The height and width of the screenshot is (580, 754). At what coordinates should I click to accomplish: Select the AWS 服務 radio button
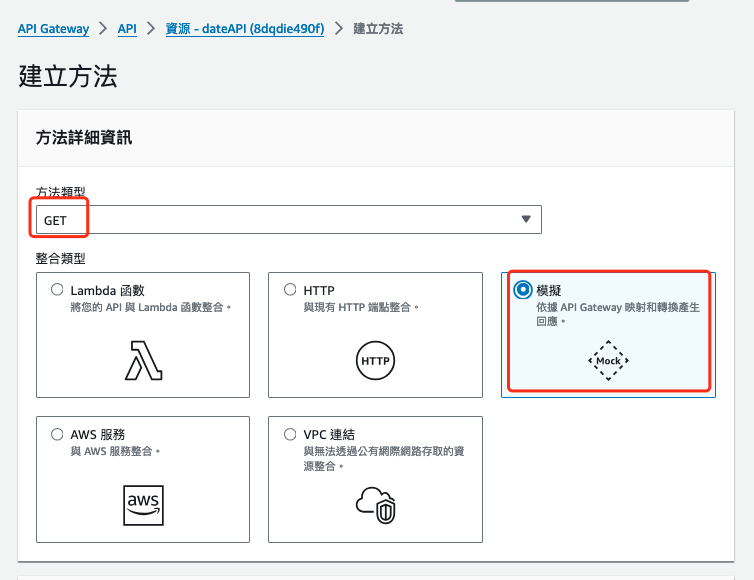pos(57,434)
